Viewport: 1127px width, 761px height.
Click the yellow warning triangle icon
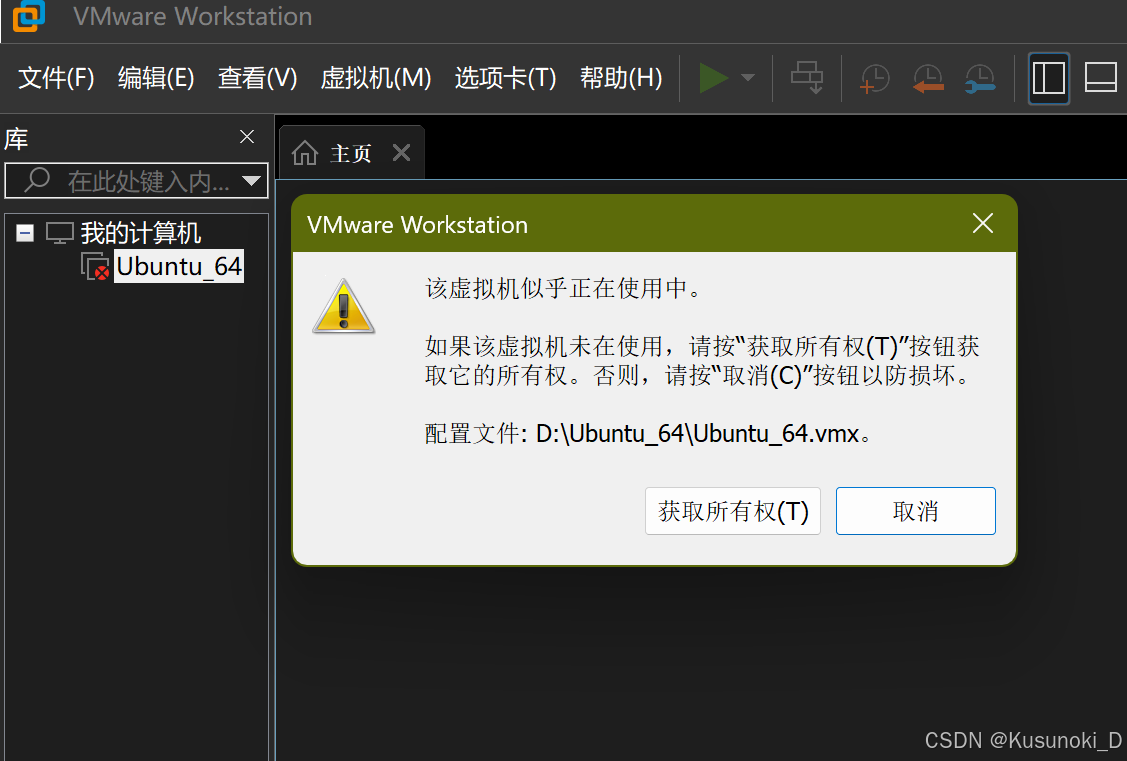click(344, 307)
